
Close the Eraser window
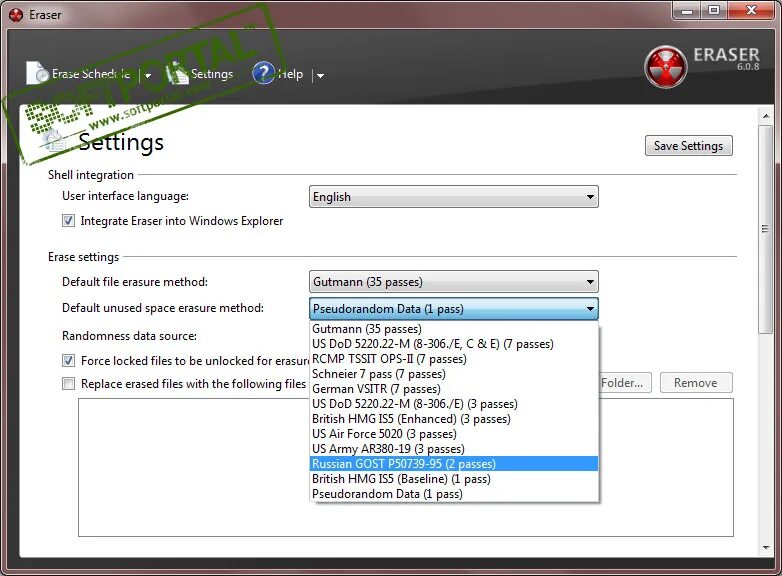[751, 10]
